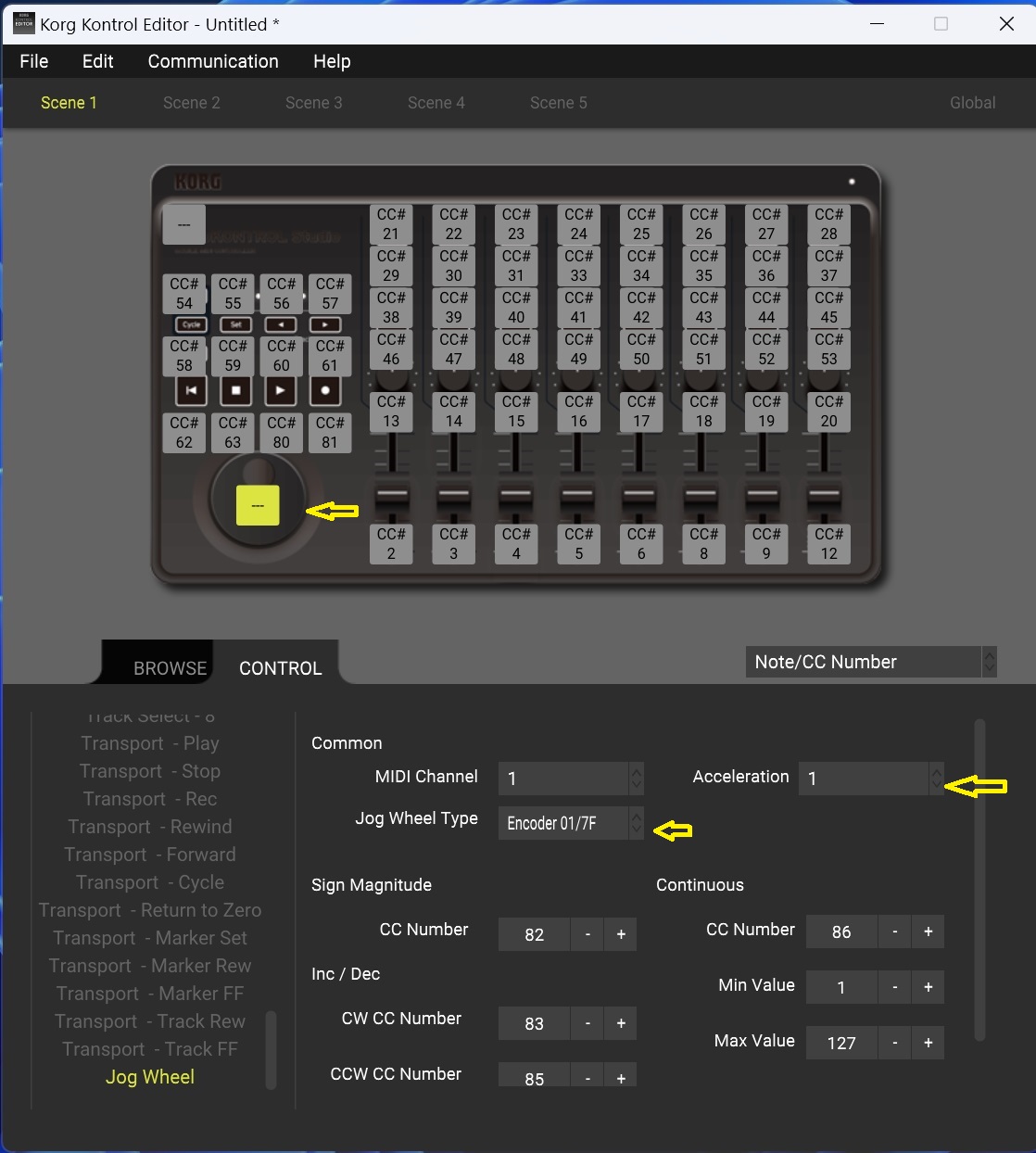Increase Continuous CC Number with plus

tap(929, 931)
